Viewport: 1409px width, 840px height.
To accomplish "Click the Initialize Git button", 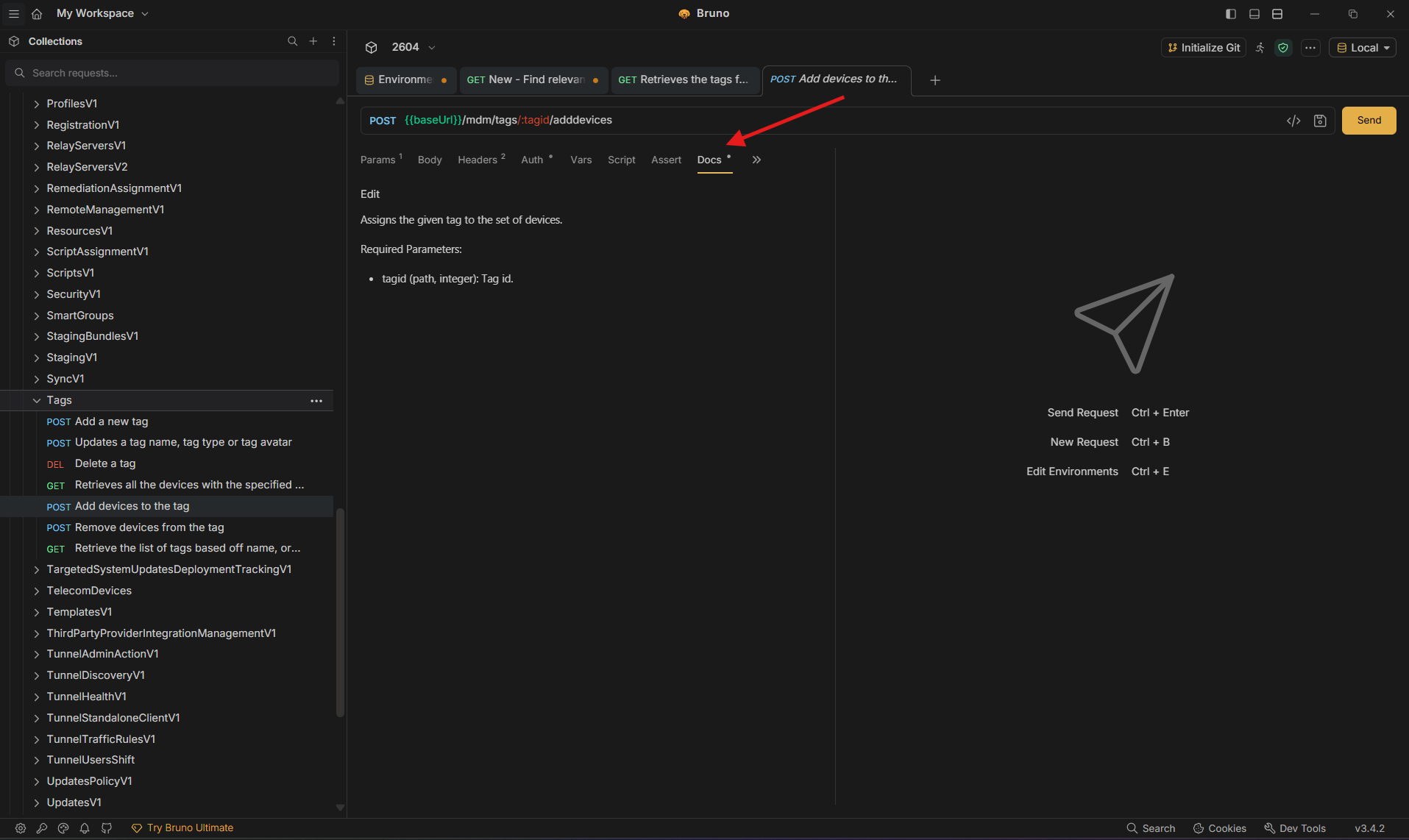I will click(x=1204, y=48).
